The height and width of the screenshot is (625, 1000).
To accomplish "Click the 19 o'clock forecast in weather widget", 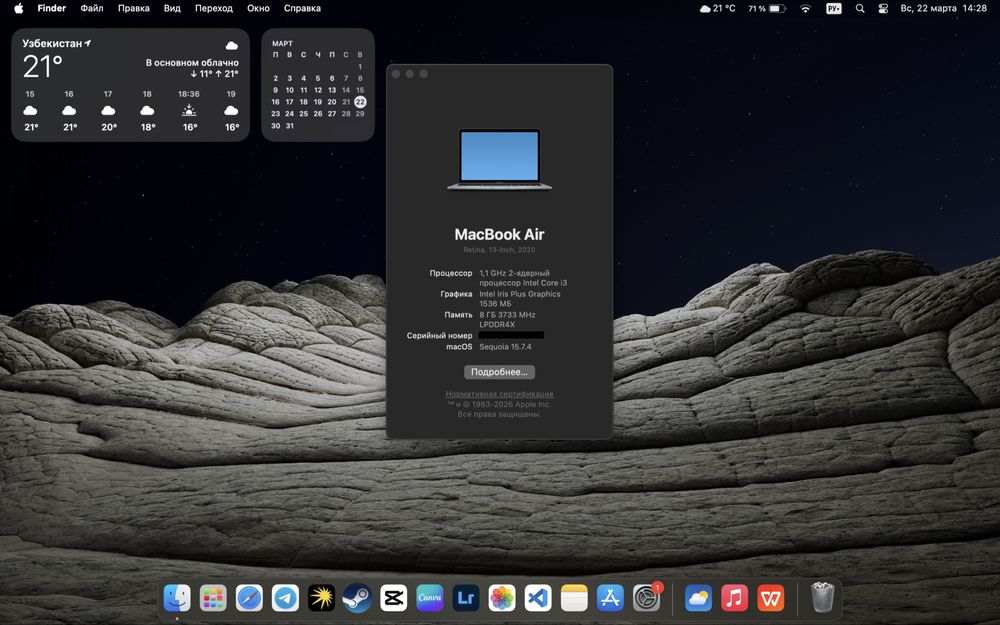I will [x=232, y=112].
